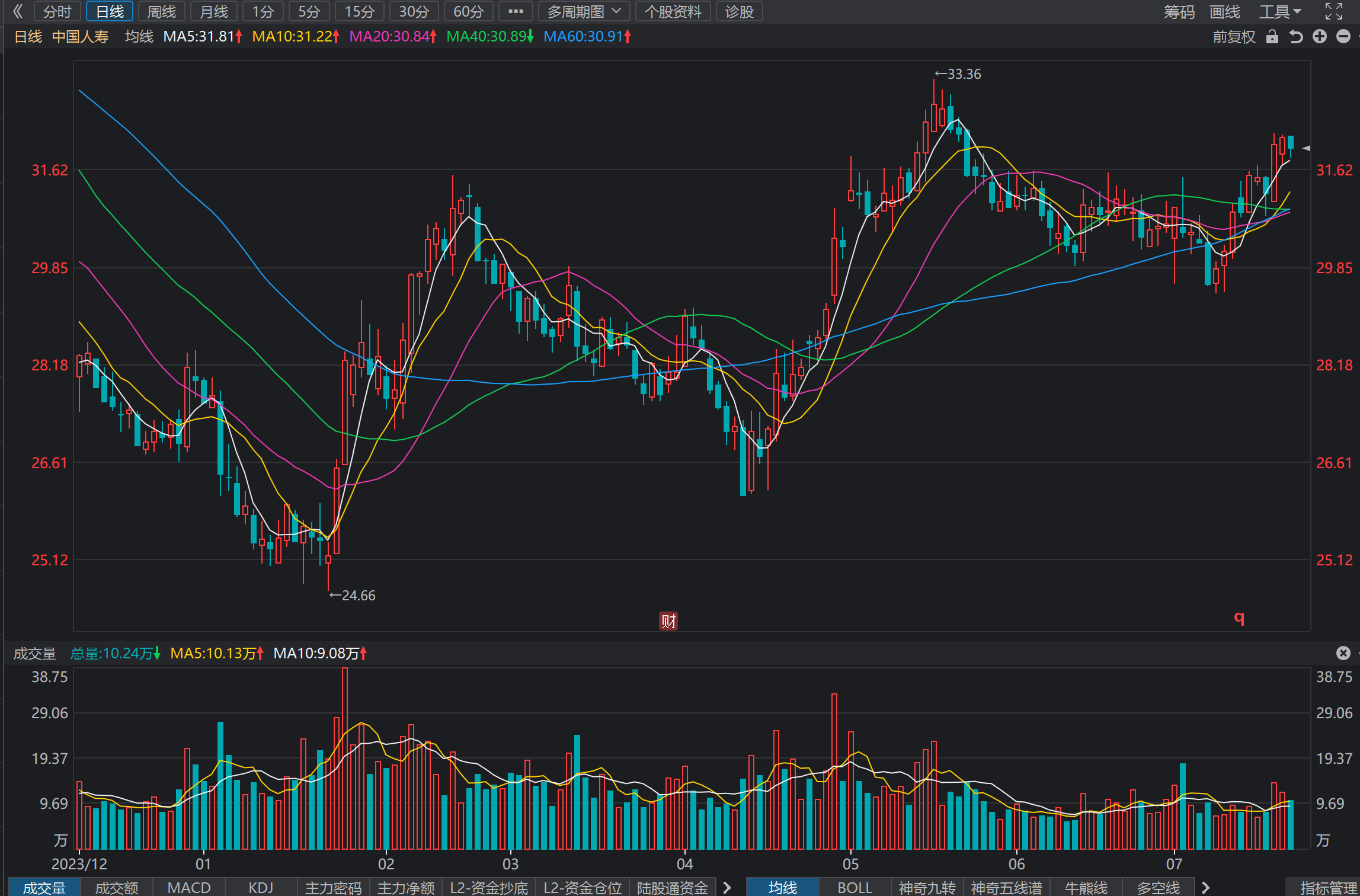Select MACD indicator tab
1360x896 pixels.
(x=189, y=887)
